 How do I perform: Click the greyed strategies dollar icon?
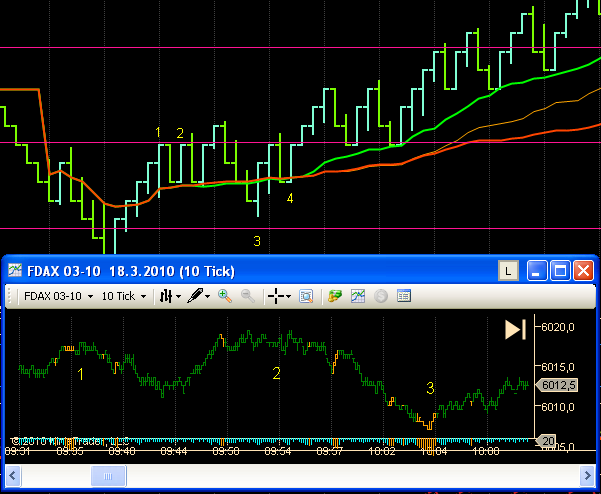(381, 296)
